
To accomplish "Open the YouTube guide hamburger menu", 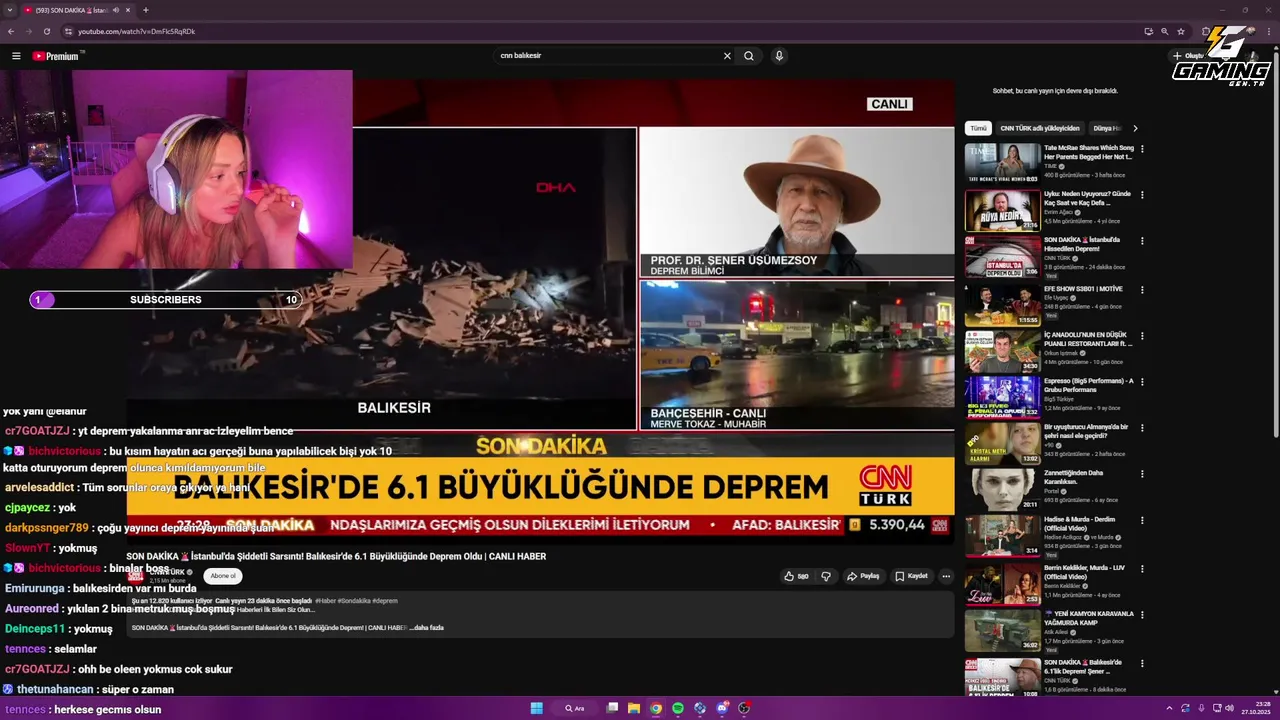I will 16,56.
